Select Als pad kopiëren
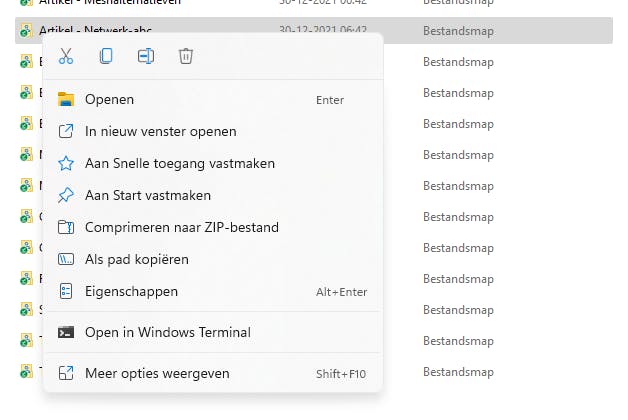 pyautogui.click(x=137, y=259)
